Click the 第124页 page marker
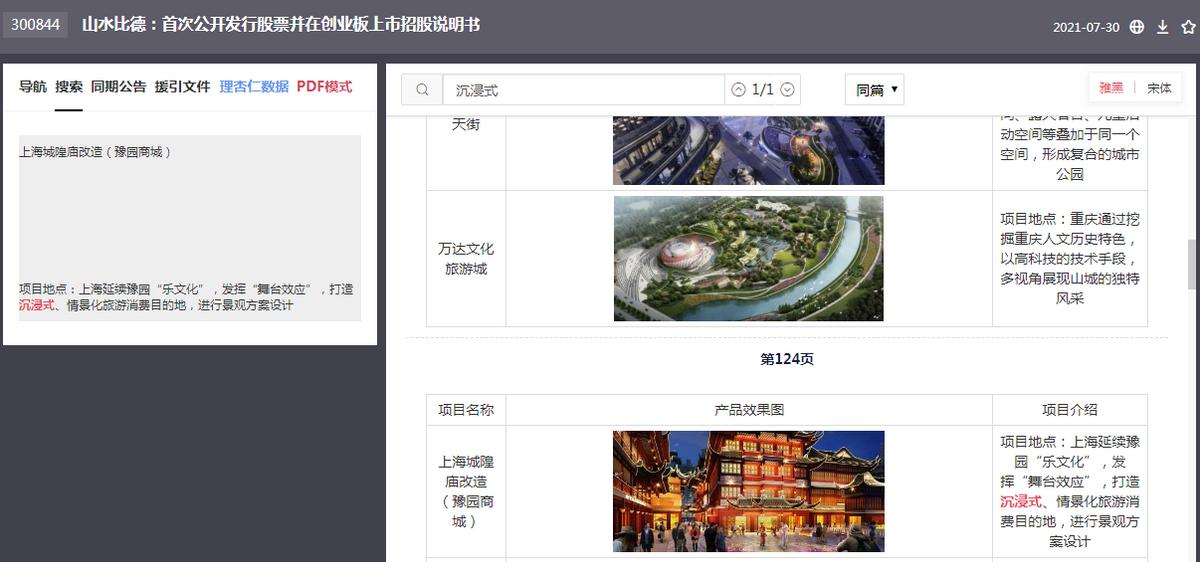The height and width of the screenshot is (562, 1200). click(787, 359)
